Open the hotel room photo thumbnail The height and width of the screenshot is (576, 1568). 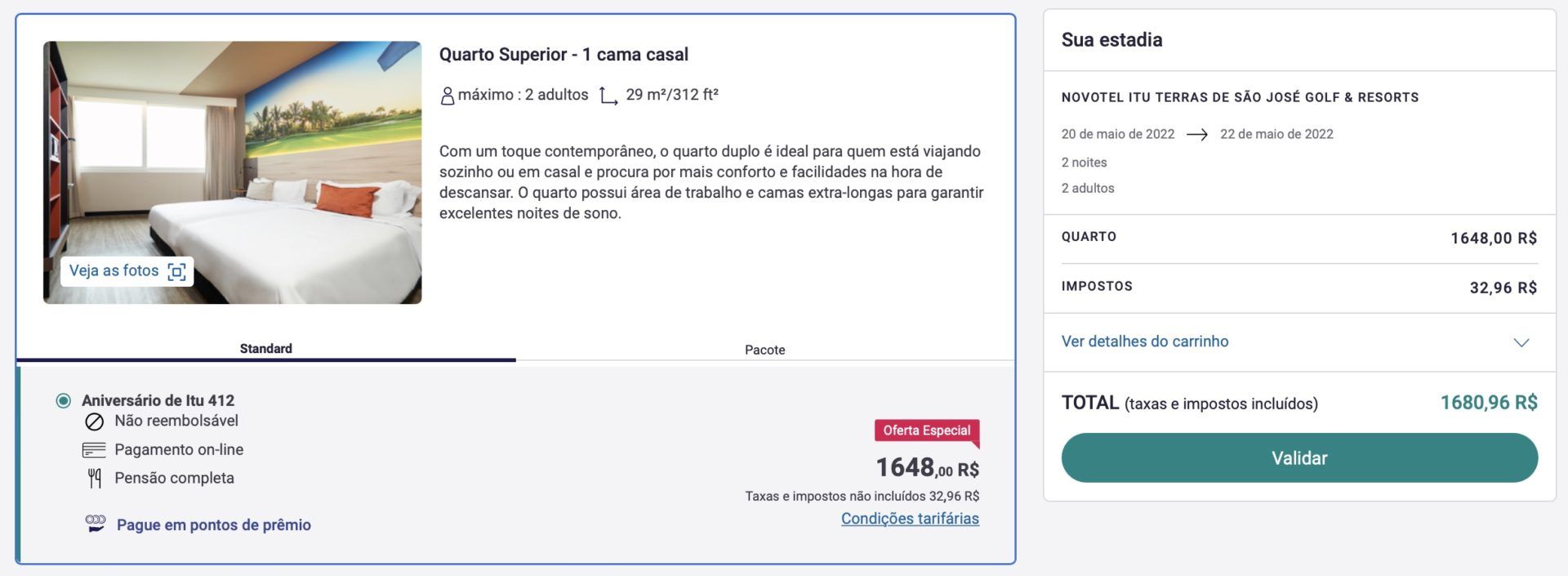[x=233, y=172]
